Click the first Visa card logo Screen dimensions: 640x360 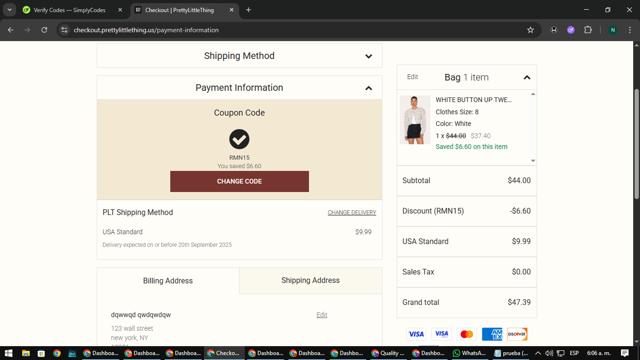[x=416, y=334]
